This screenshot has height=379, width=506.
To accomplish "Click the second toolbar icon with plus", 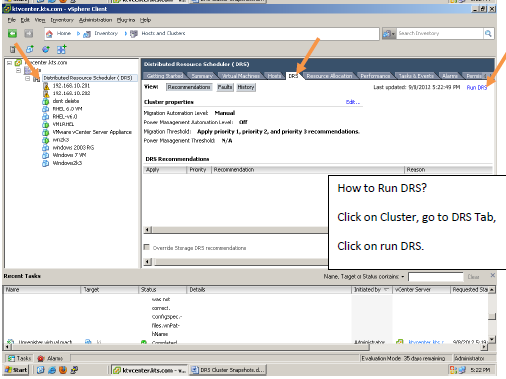I will pyautogui.click(x=30, y=49).
